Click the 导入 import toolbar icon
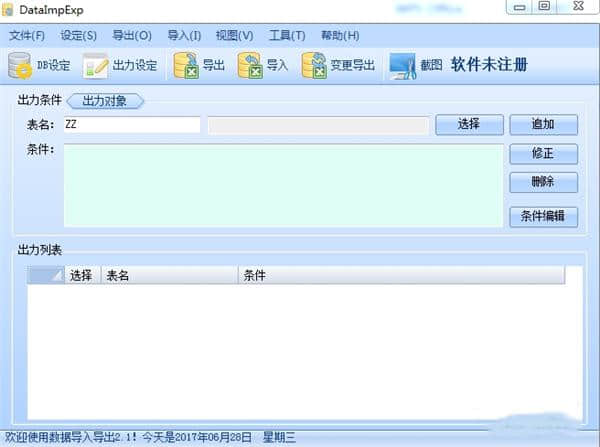Screen dimensions: 600x447 point(250,65)
